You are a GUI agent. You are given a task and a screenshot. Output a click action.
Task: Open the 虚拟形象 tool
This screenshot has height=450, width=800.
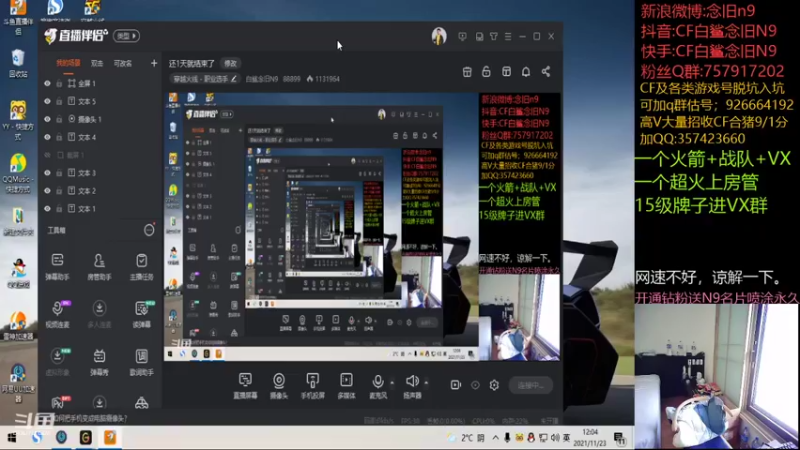(x=57, y=362)
